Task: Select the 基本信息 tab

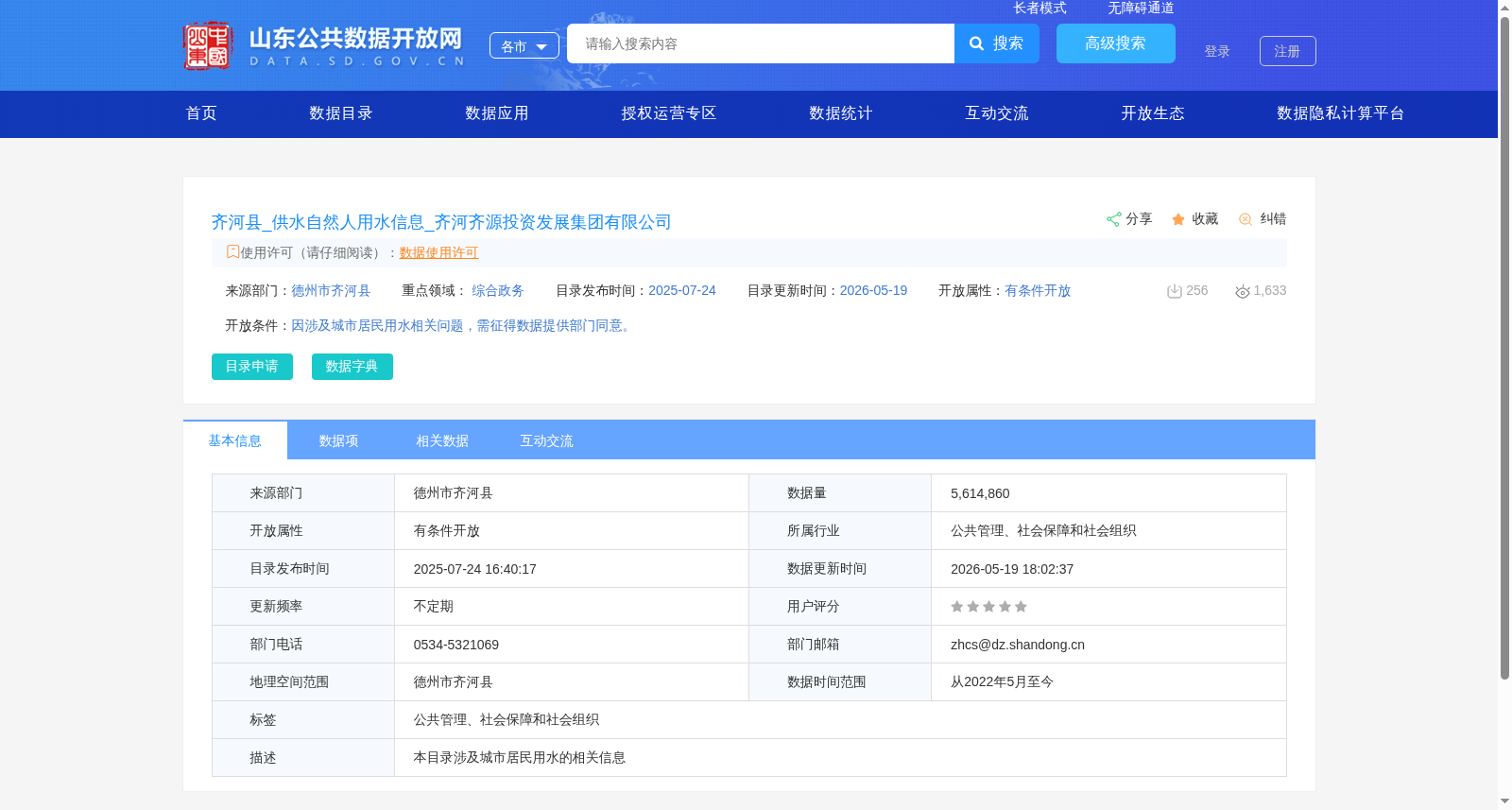Action: tap(235, 440)
